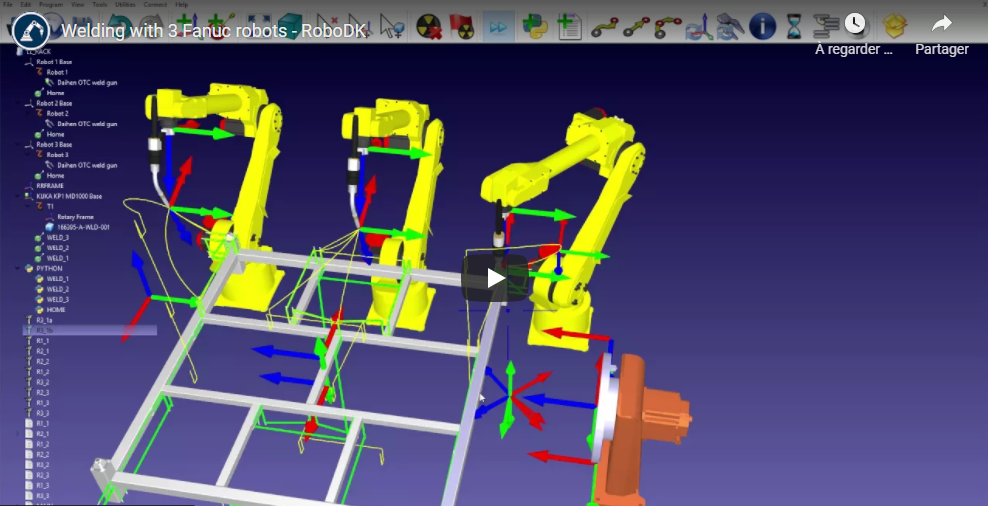988x506 pixels.
Task: Collapse the KUKA KP1 MD1000 Base node
Action: [18, 196]
